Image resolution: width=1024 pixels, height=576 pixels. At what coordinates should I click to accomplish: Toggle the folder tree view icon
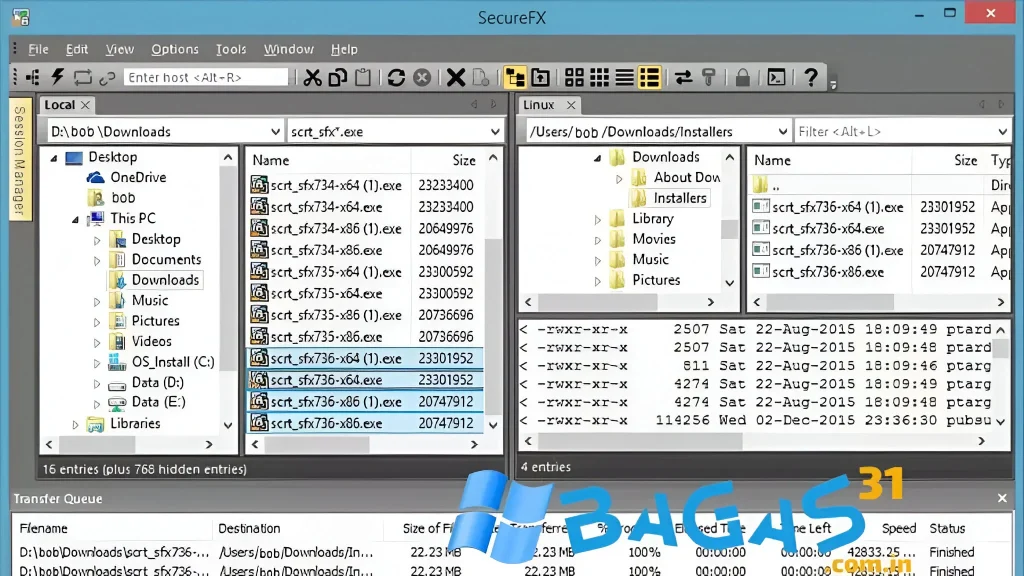(x=515, y=78)
